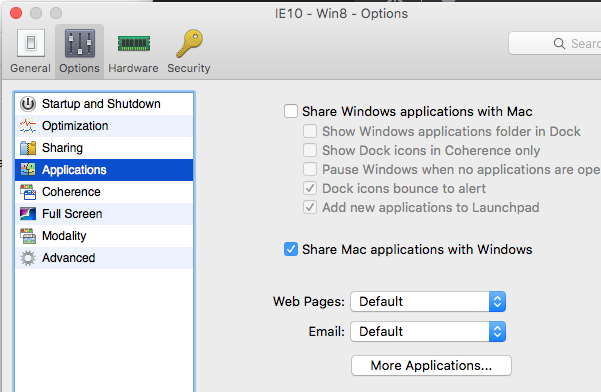Expand the Web Pages dropdown

pos(428,302)
